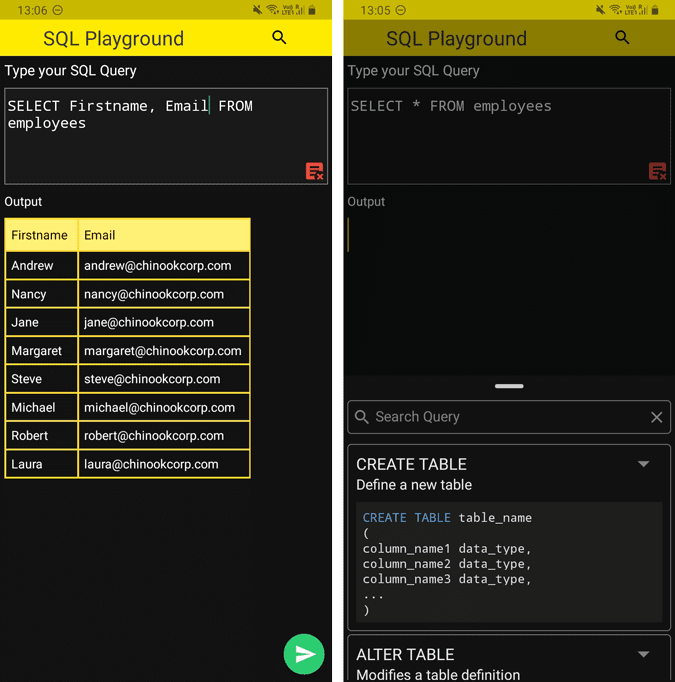Select margaret@chinookcorp.com cell

[x=164, y=351]
